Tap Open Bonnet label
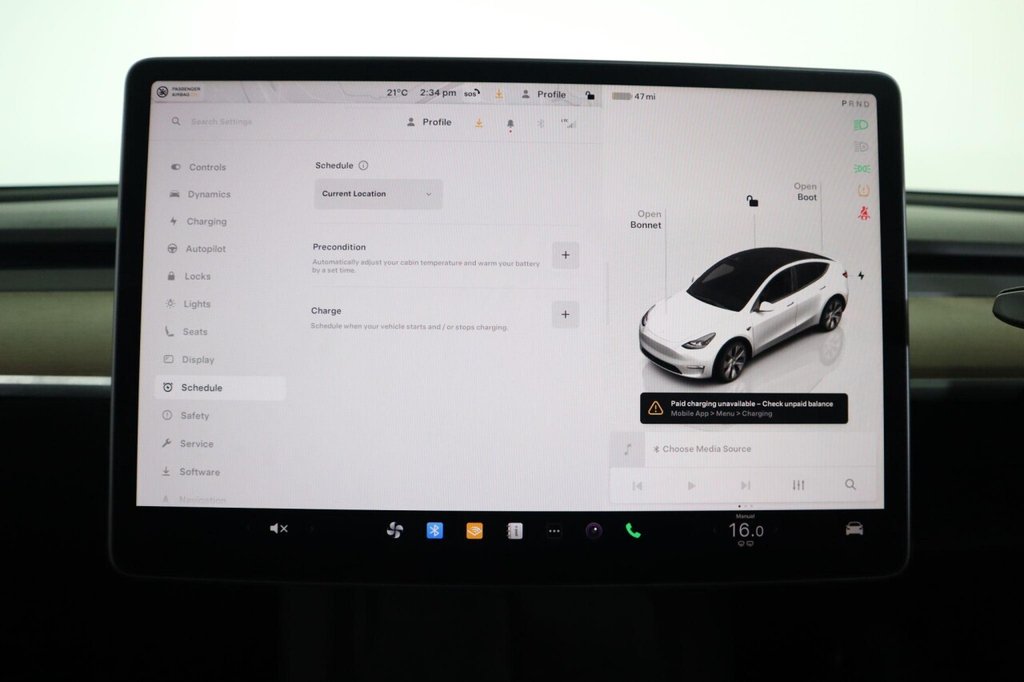This screenshot has height=682, width=1024. 647,220
